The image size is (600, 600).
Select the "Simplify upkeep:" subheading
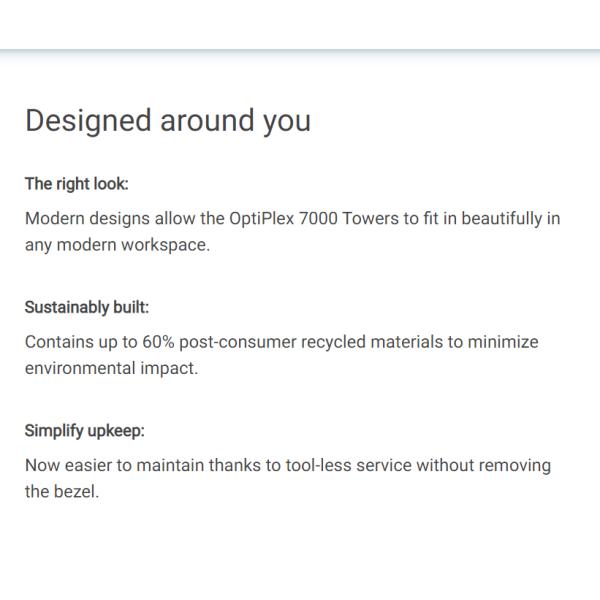pyautogui.click(x=85, y=431)
